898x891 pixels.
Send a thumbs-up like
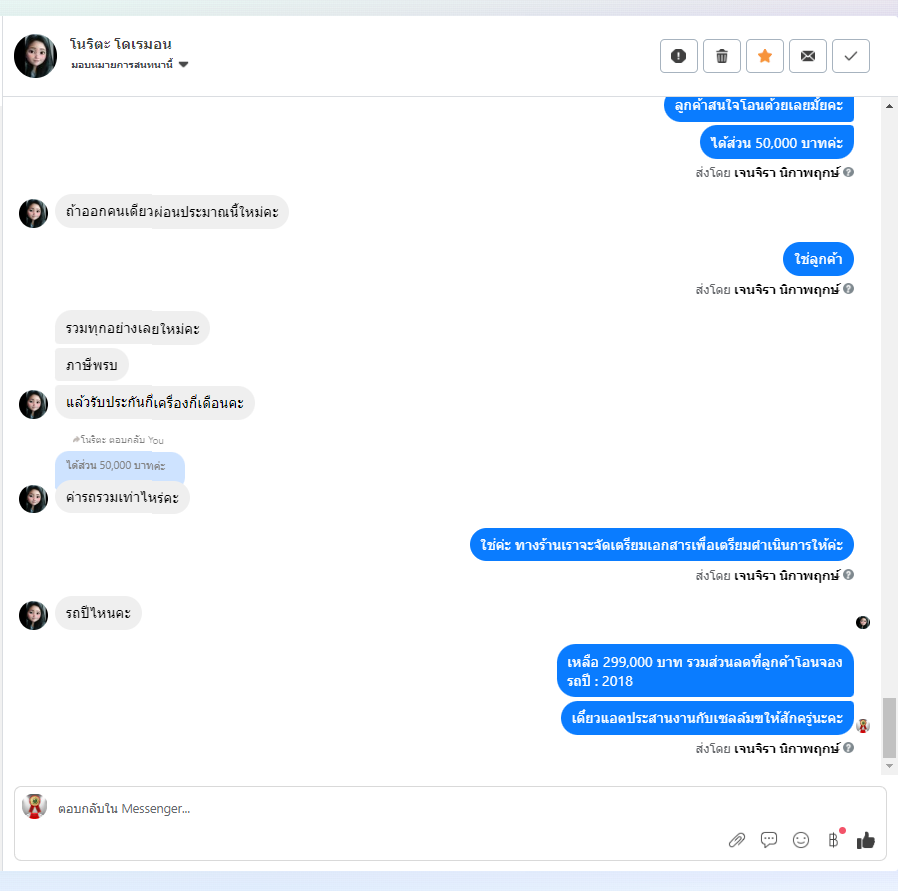coord(865,840)
